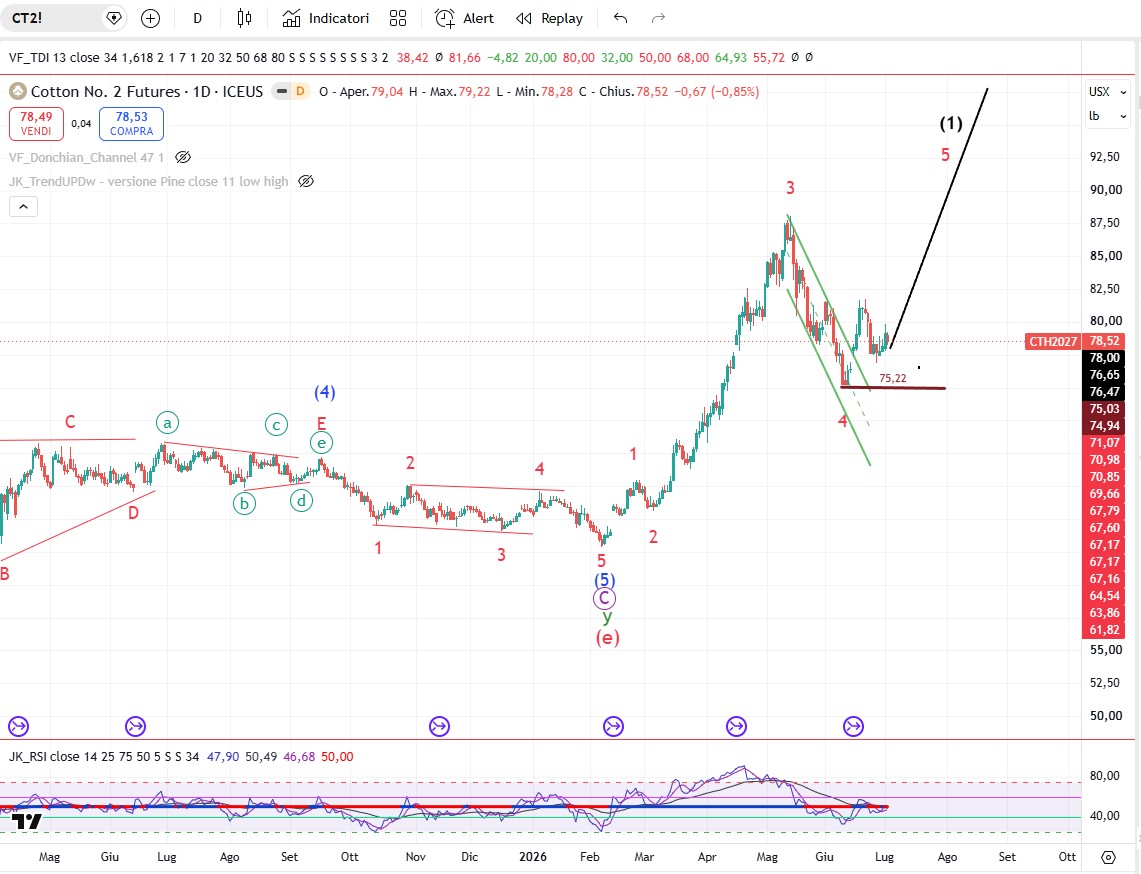Open the Indicatori menu
This screenshot has height=874, width=1141.
click(326, 18)
